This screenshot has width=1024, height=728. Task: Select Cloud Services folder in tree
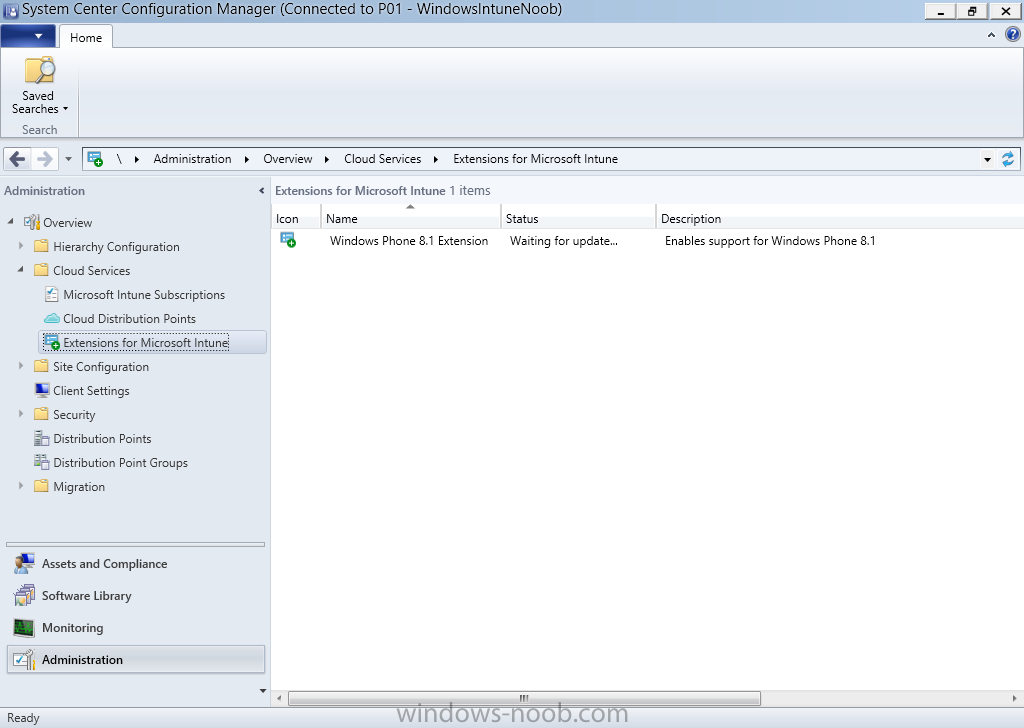click(x=91, y=270)
